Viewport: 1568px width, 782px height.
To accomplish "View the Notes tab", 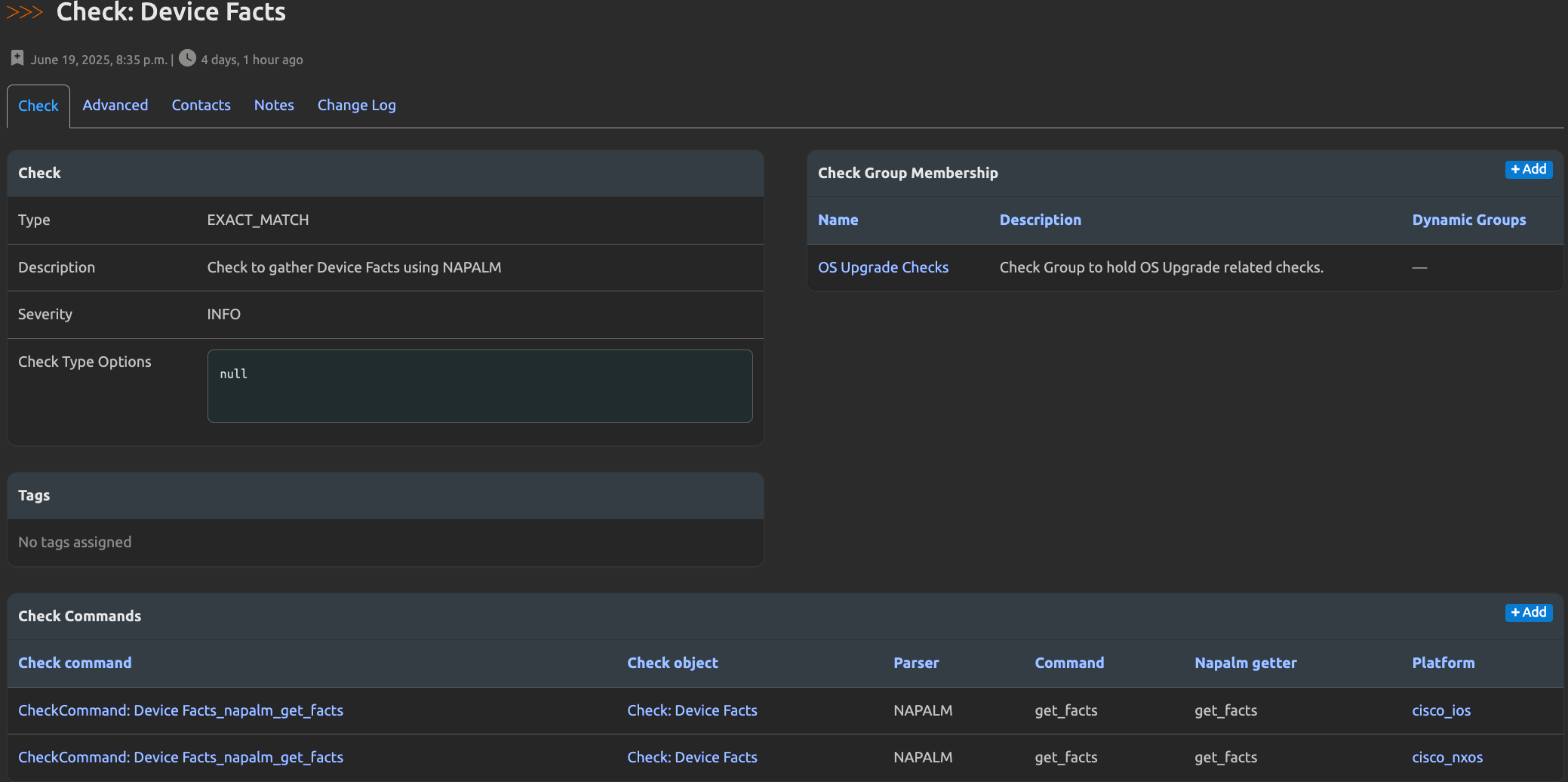I will [274, 106].
